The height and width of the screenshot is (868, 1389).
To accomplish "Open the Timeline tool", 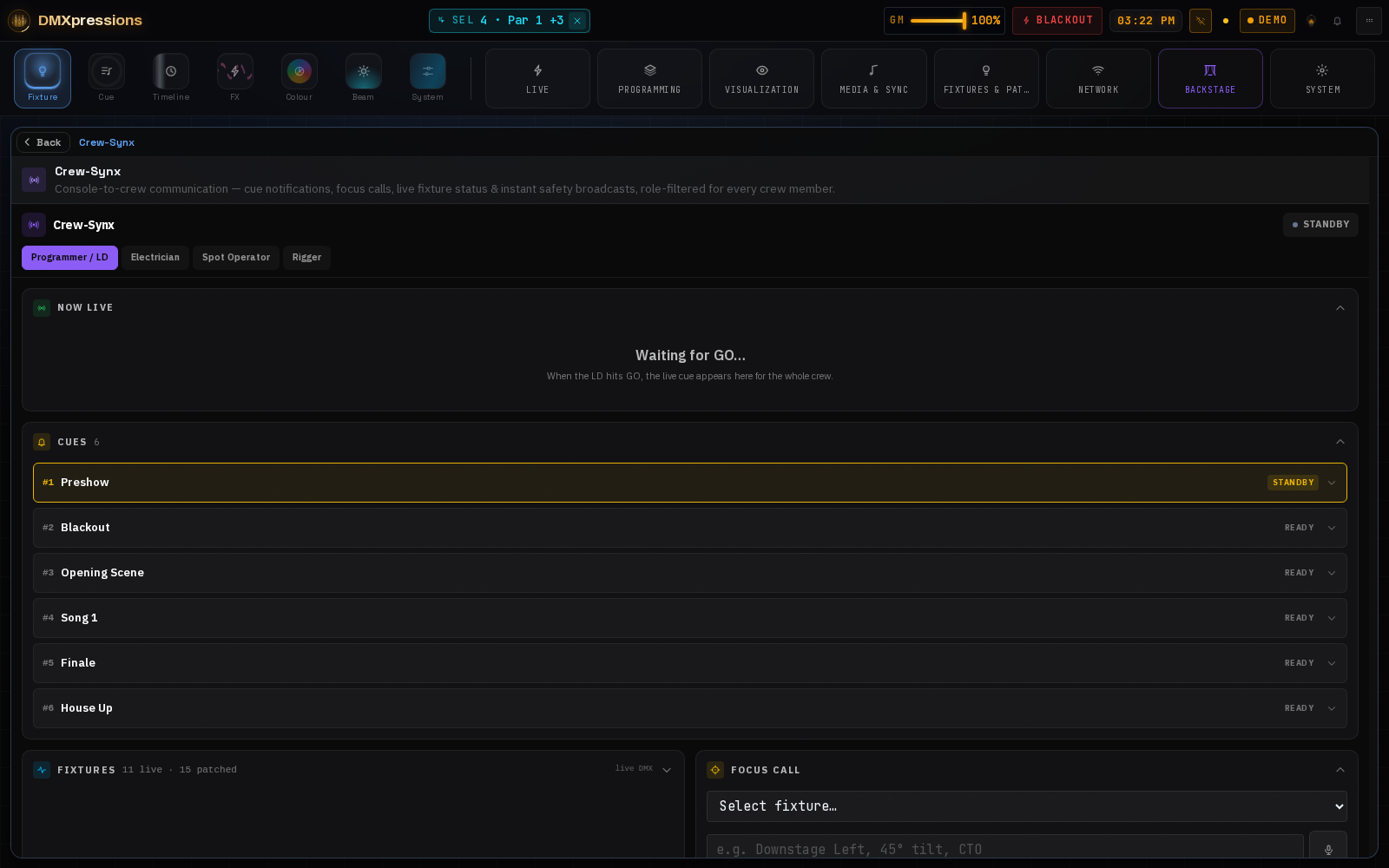I will pyautogui.click(x=171, y=78).
